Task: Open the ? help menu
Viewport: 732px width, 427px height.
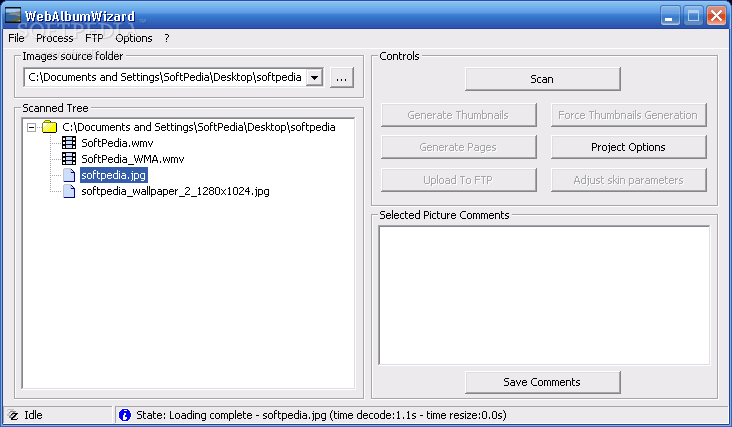Action: (167, 38)
